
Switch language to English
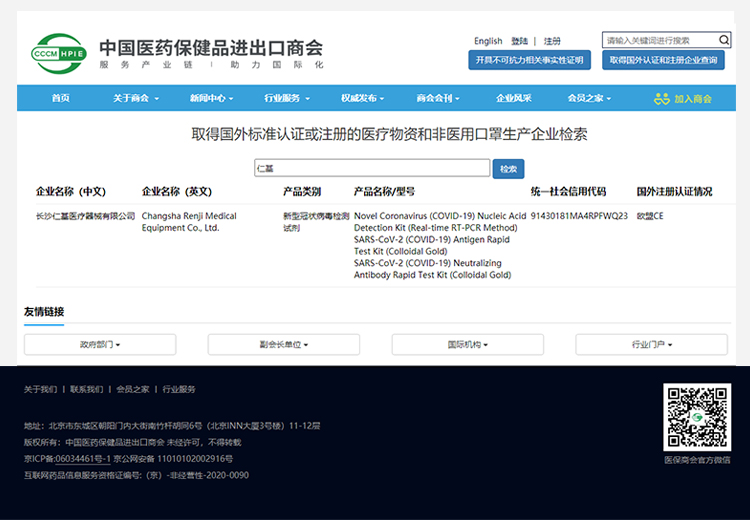(488, 41)
